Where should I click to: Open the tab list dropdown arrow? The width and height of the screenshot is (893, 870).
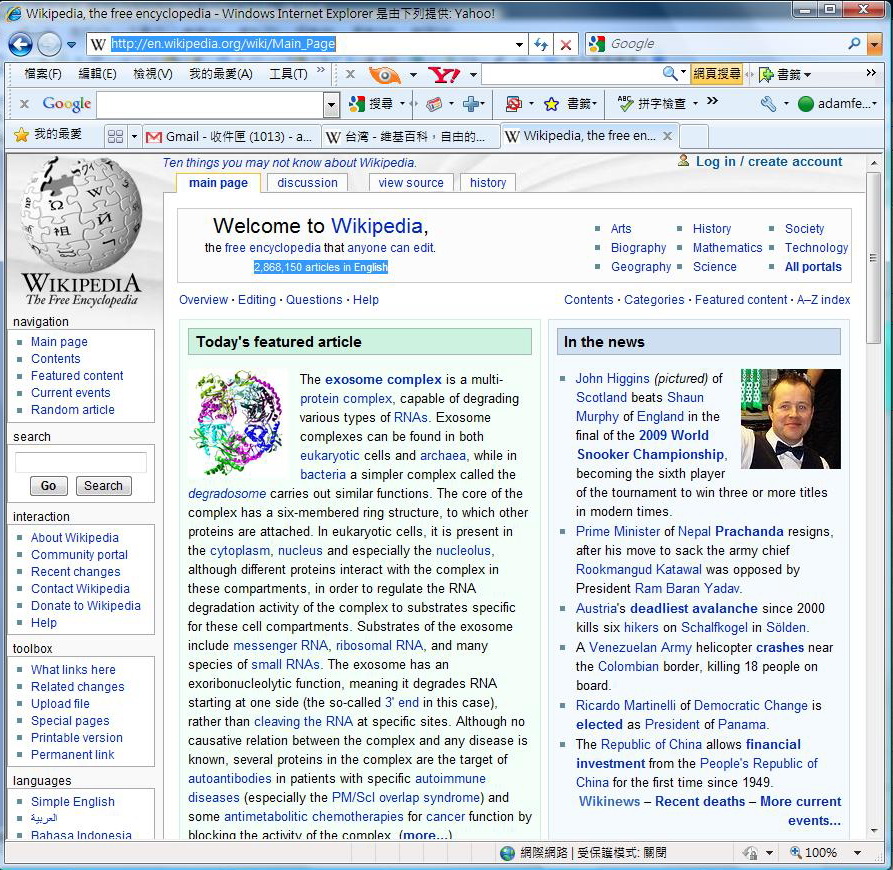click(x=134, y=136)
